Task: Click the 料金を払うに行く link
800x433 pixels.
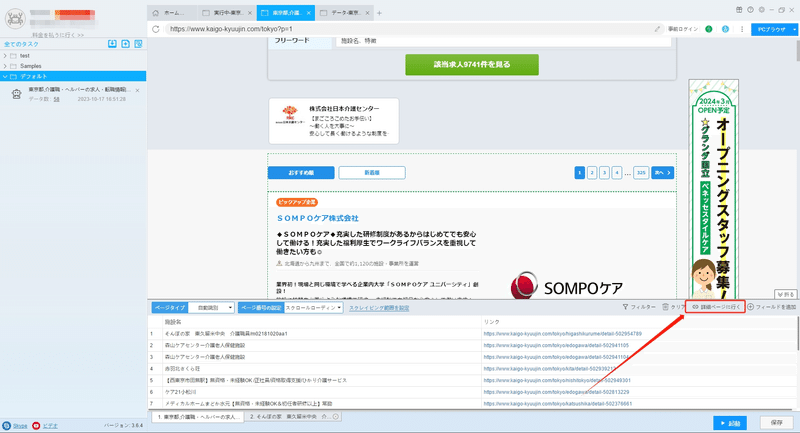Action: click(58, 35)
